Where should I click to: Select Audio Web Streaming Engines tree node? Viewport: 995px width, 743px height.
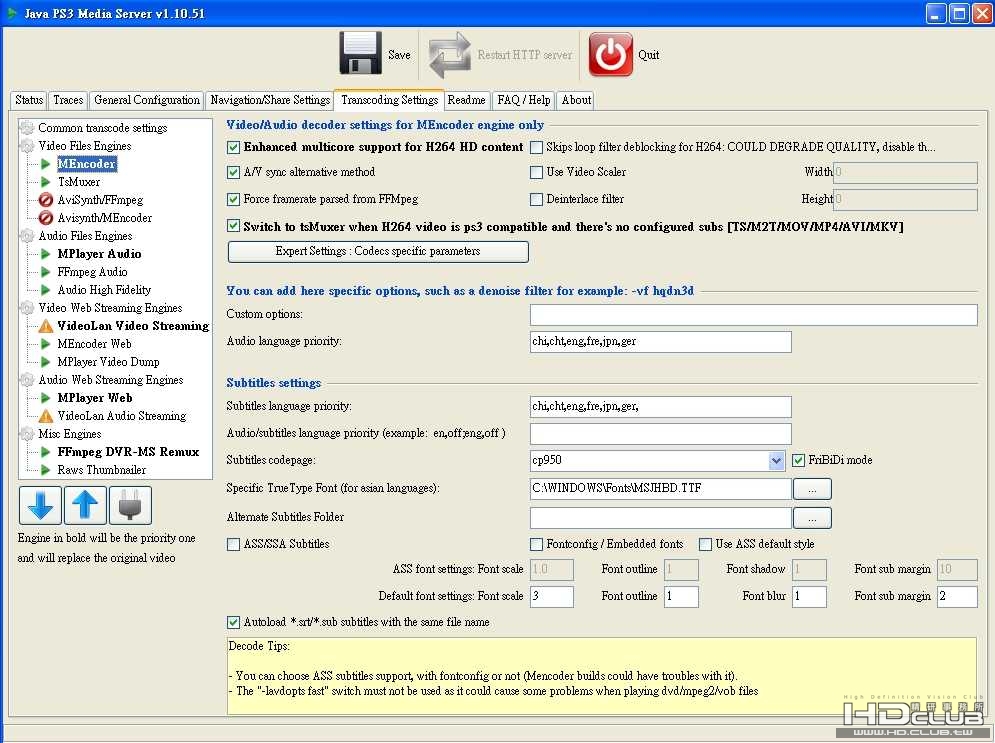[x=111, y=379]
